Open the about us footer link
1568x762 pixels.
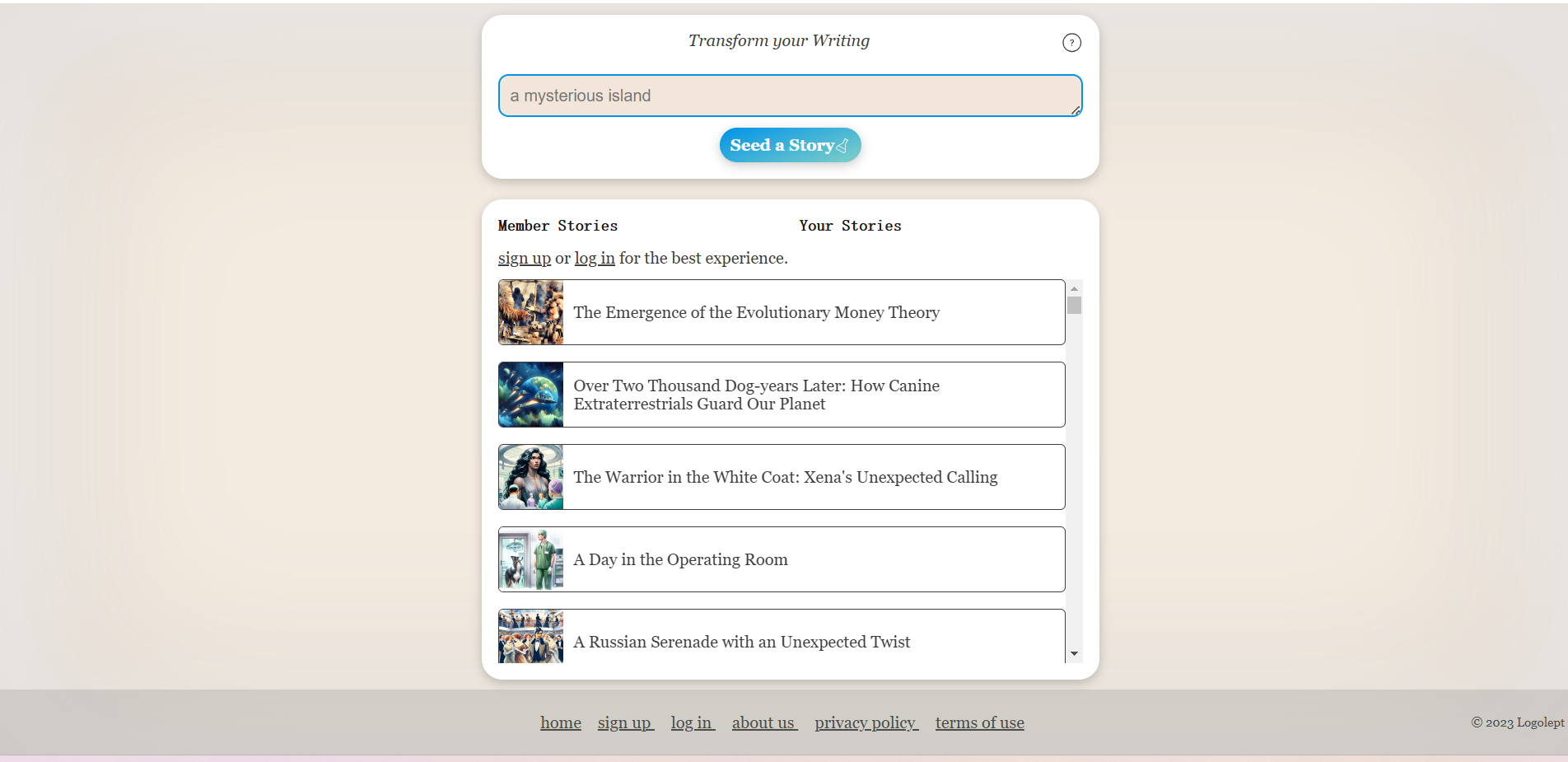pyautogui.click(x=763, y=722)
